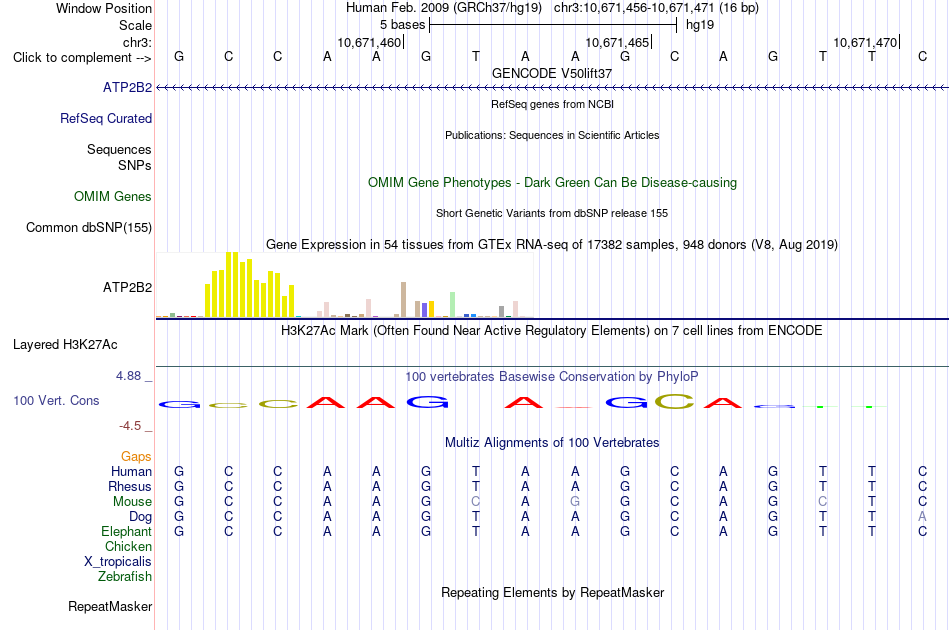Screen dimensions: 950x630
Task: Click the green OMIM Gene Phenotypes title
Action: tap(552, 182)
